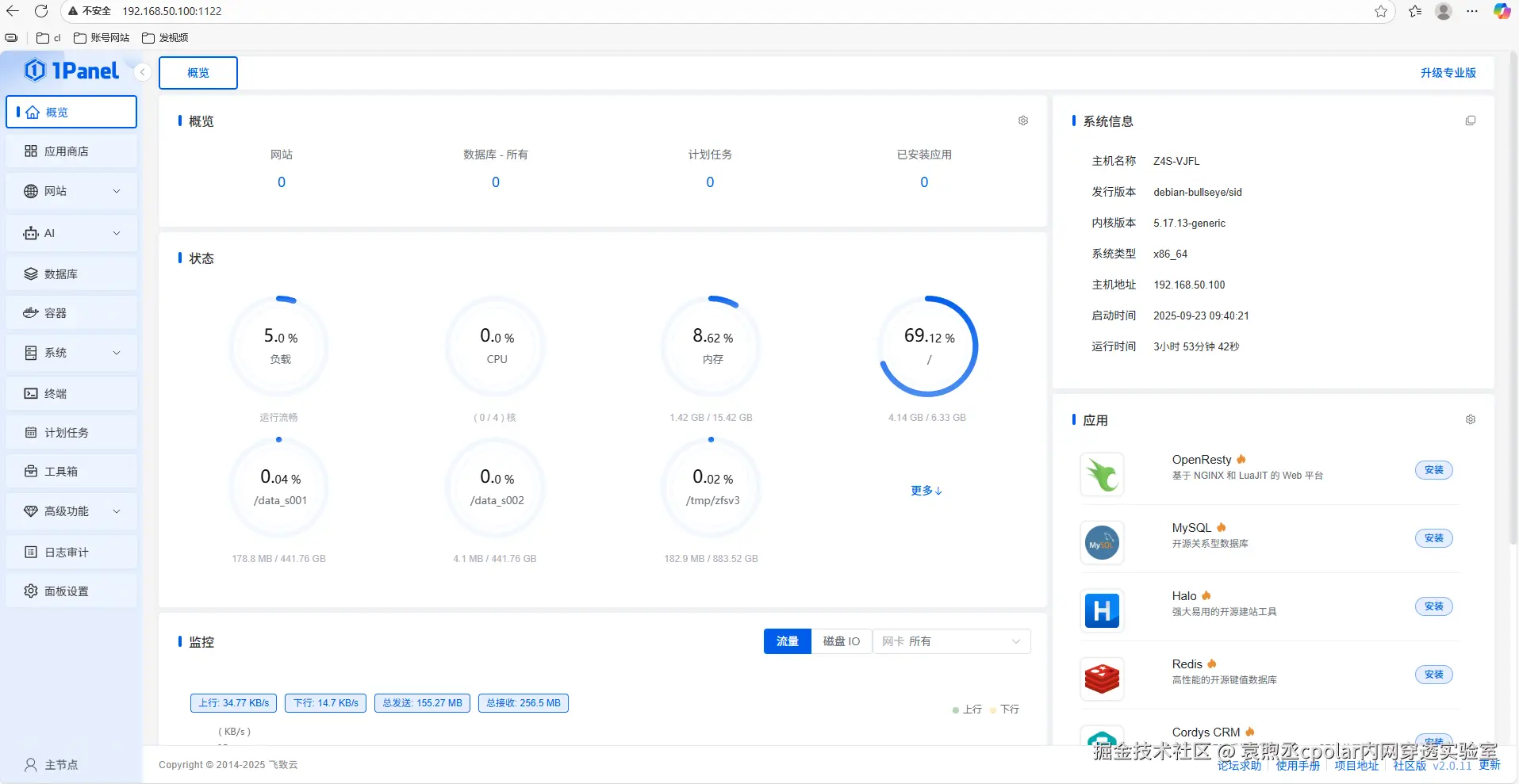Click the host address 192.168.50.100 value
Viewport: 1519px width, 784px height.
coord(1189,285)
